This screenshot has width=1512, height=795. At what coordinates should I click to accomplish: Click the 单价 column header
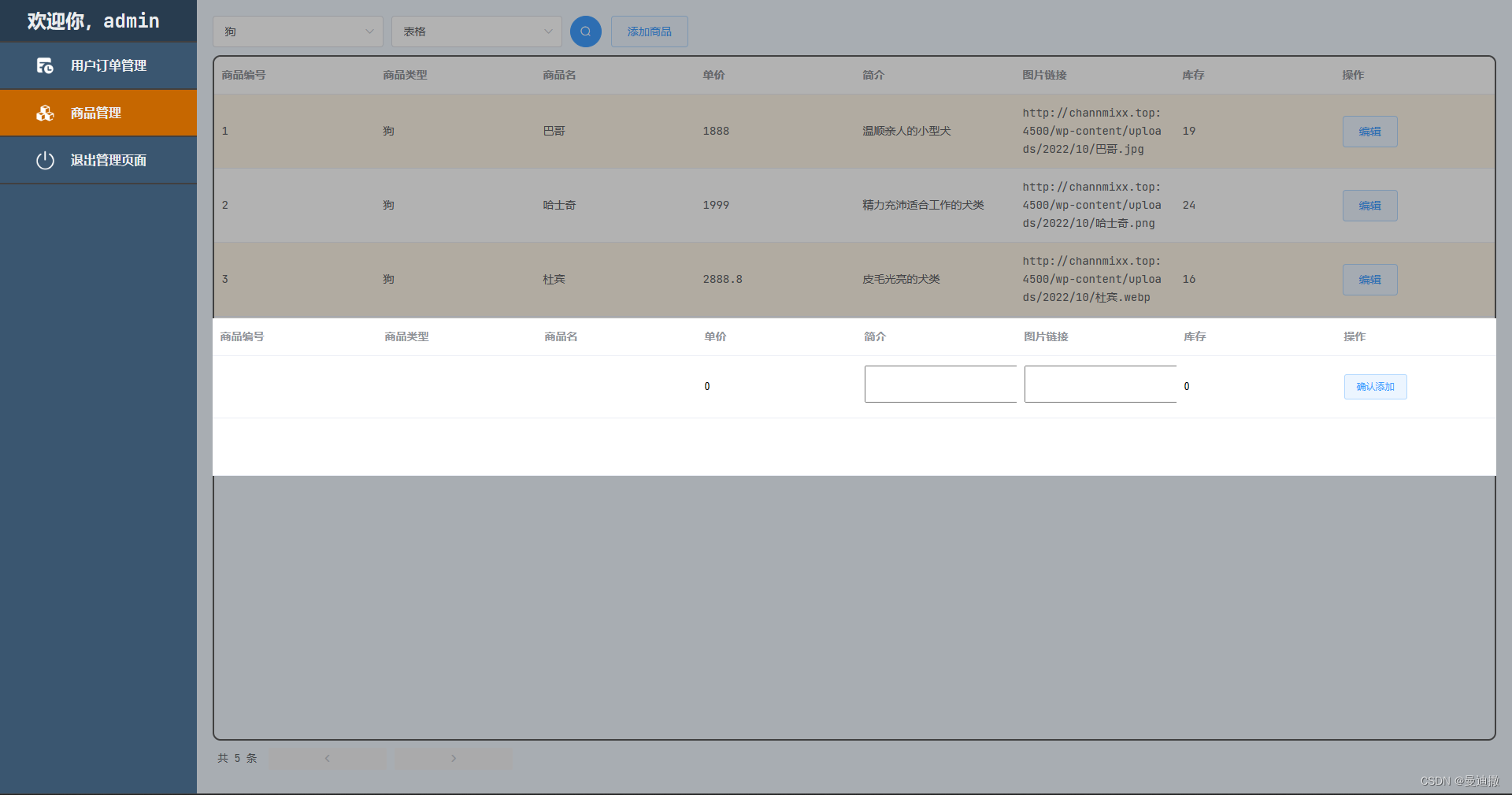tap(713, 75)
